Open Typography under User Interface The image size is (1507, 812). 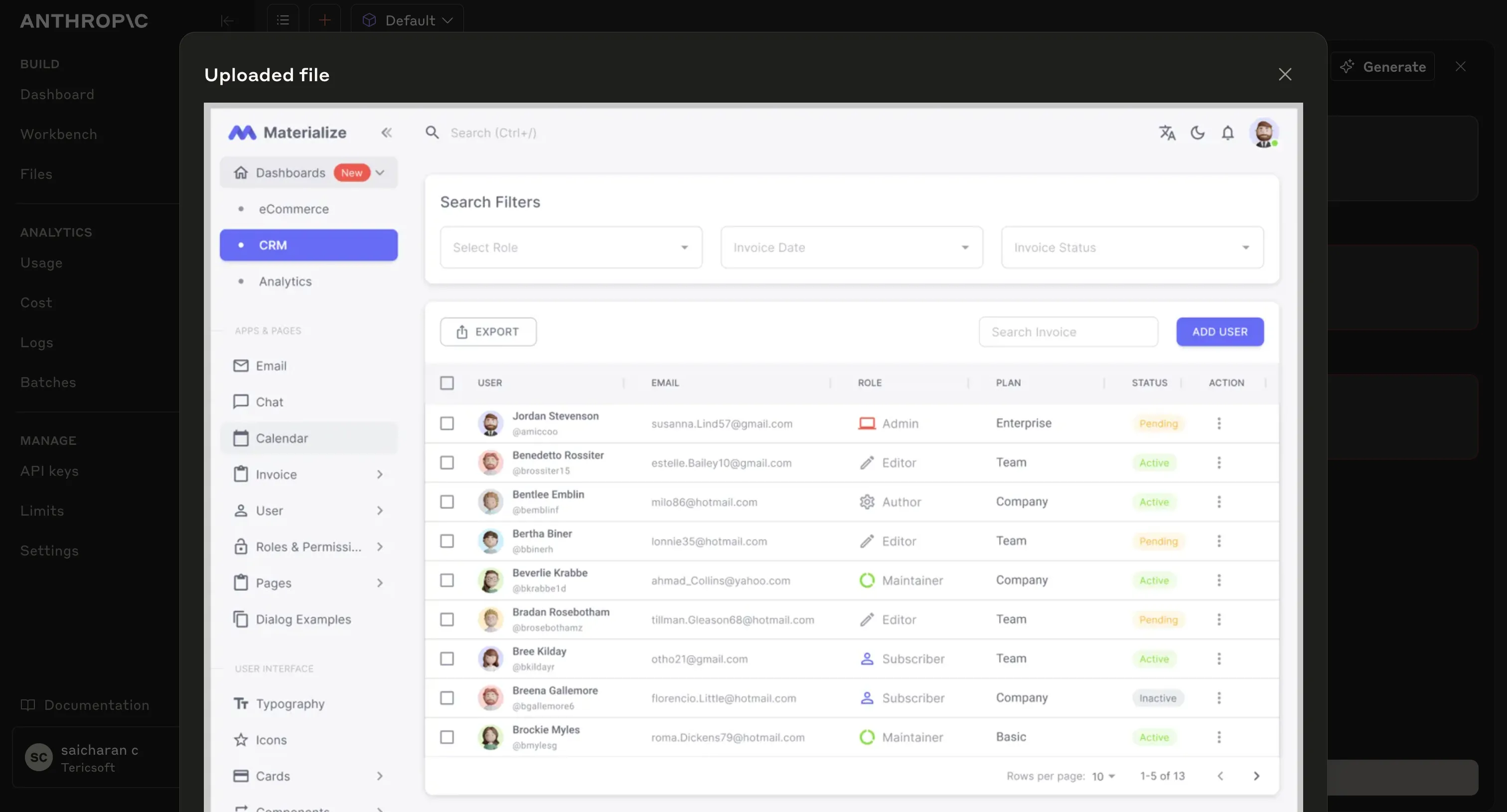290,703
